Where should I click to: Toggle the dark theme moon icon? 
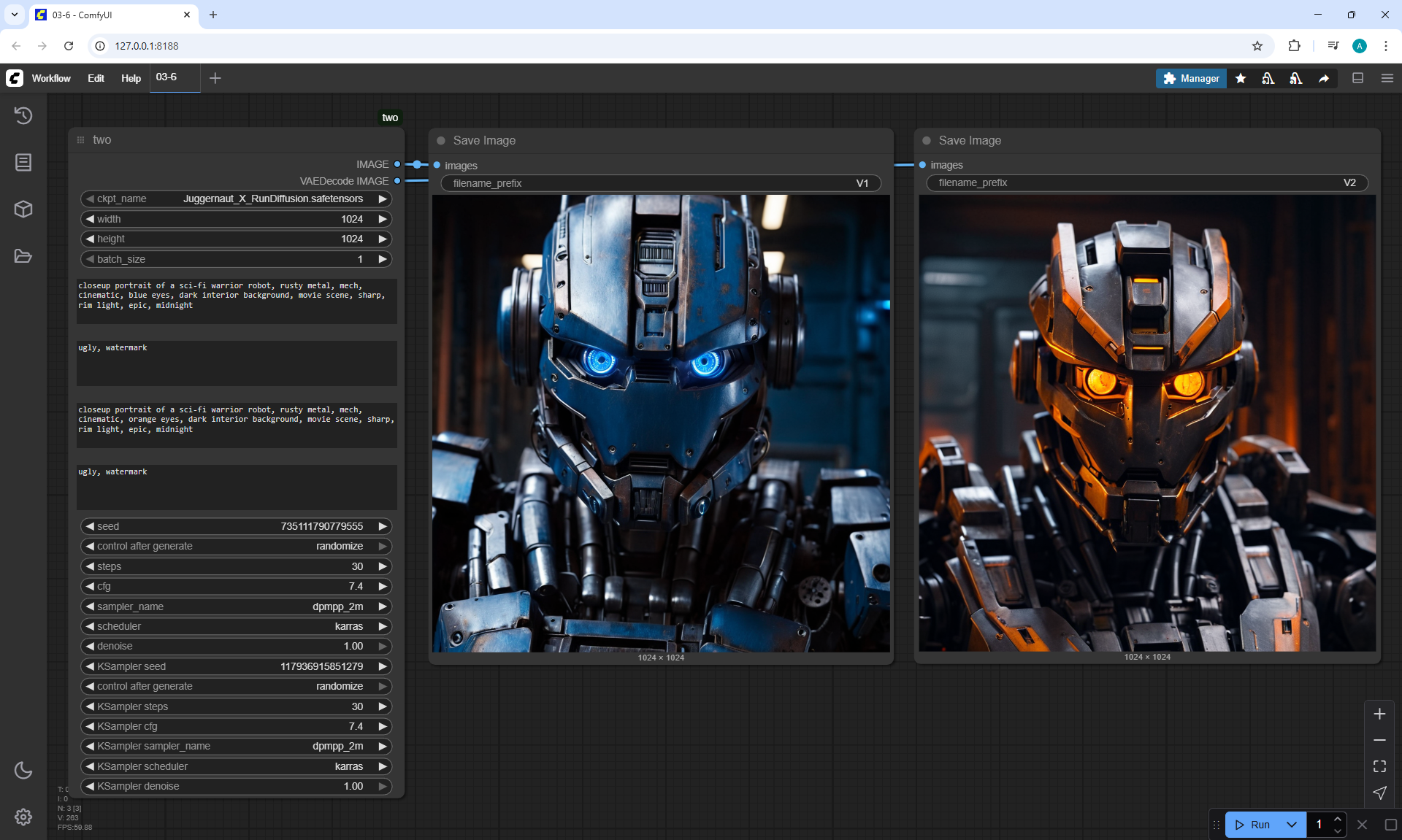(23, 770)
